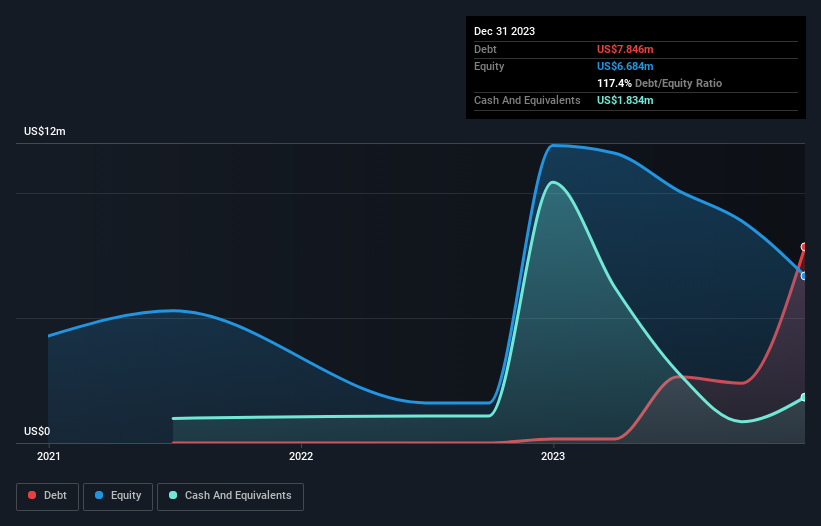Image resolution: width=821 pixels, height=526 pixels.
Task: Toggle the Cash And Equivalents legend button
Action: [x=230, y=496]
